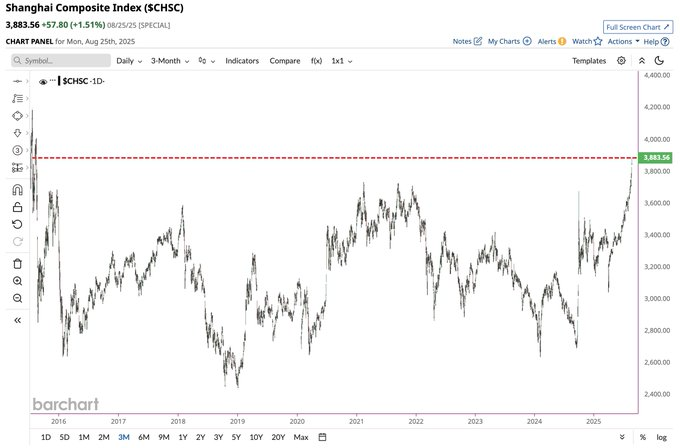Select the 10Y time range

point(256,437)
